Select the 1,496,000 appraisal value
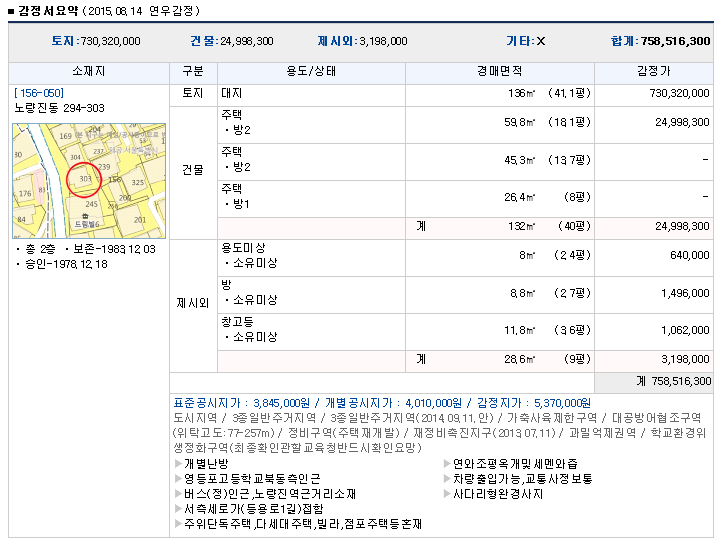 pos(685,293)
